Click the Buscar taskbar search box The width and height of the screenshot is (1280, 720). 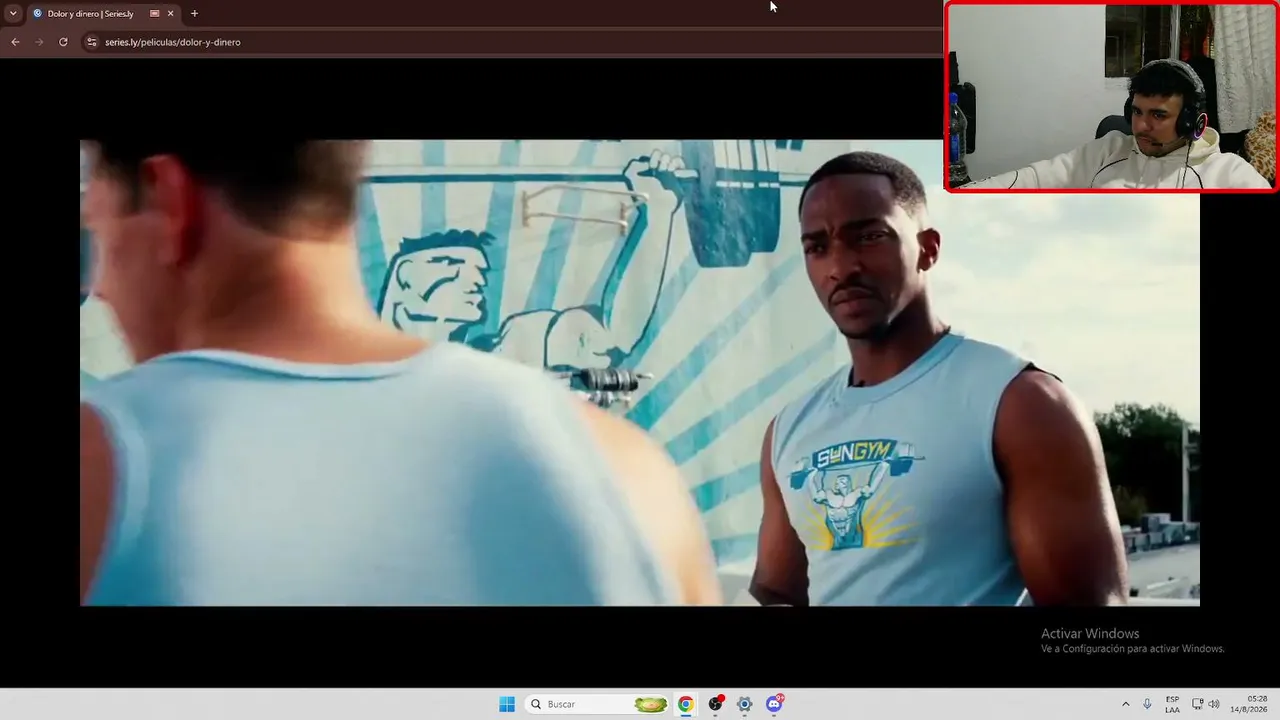coord(598,704)
